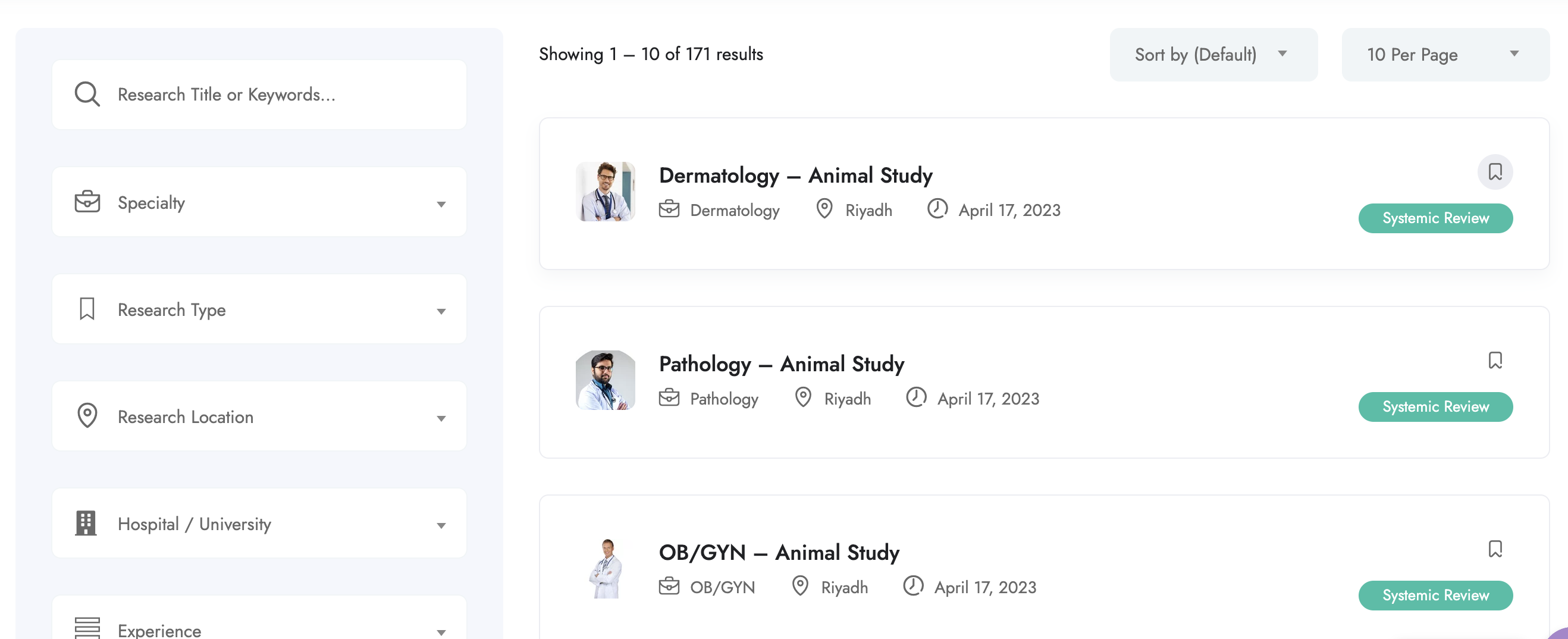Click the location pin icon beside Riyadh in Pathology
This screenshot has width=1568, height=639.
[x=803, y=397]
